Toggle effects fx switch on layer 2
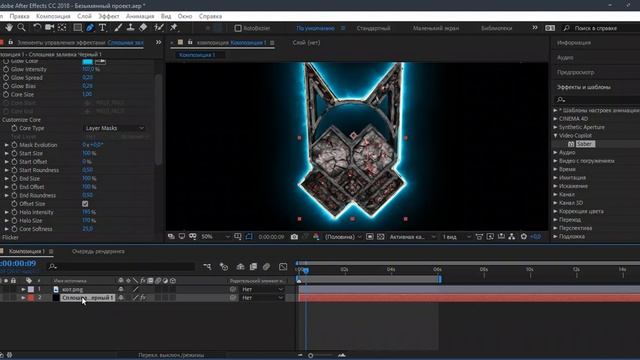640x360 pixels. click(x=143, y=298)
